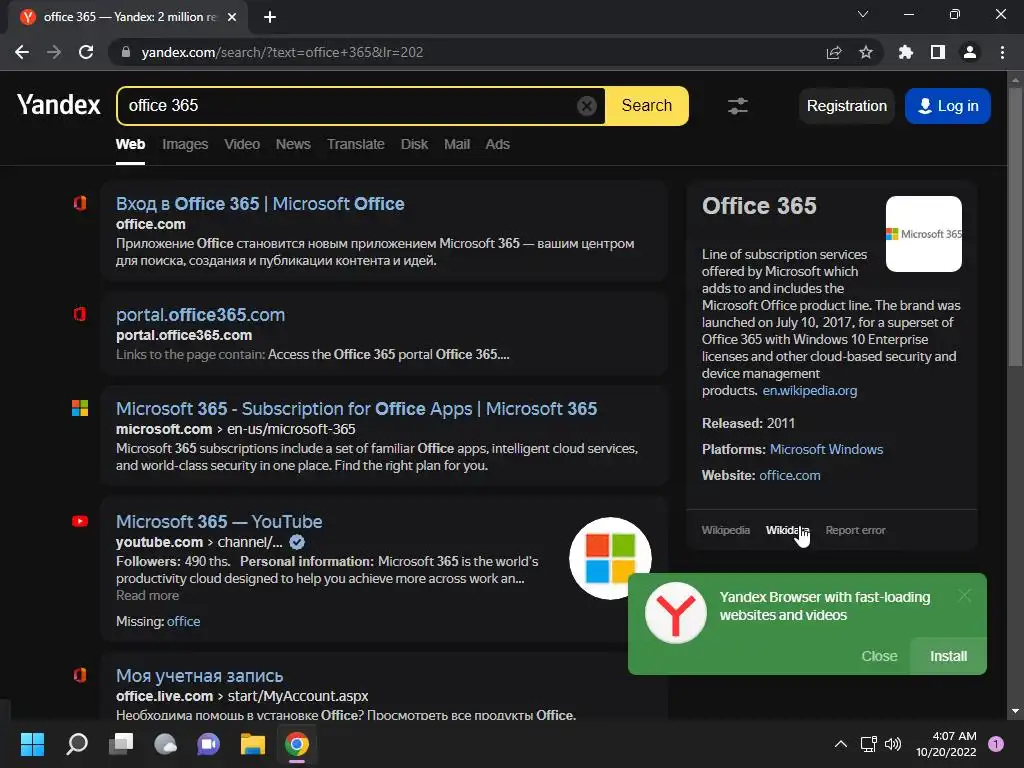Open the Microsoft 365 — YouTube result
Viewport: 1024px width, 768px height.
pos(219,522)
